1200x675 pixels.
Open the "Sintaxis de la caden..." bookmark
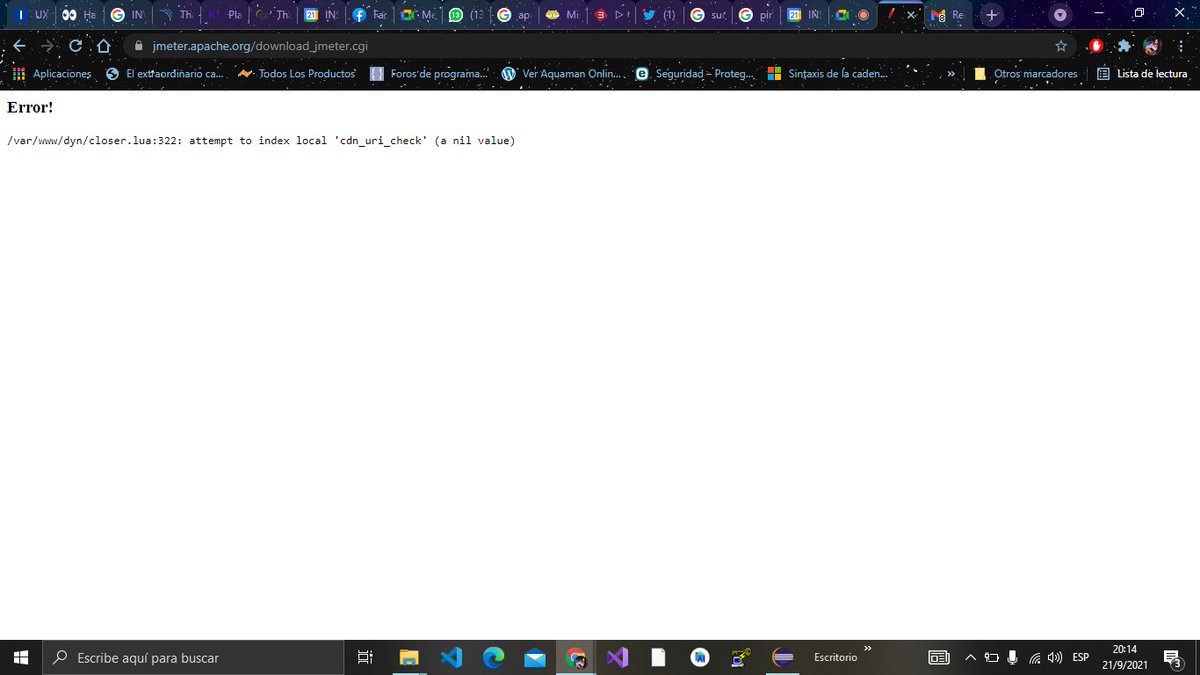tap(827, 74)
